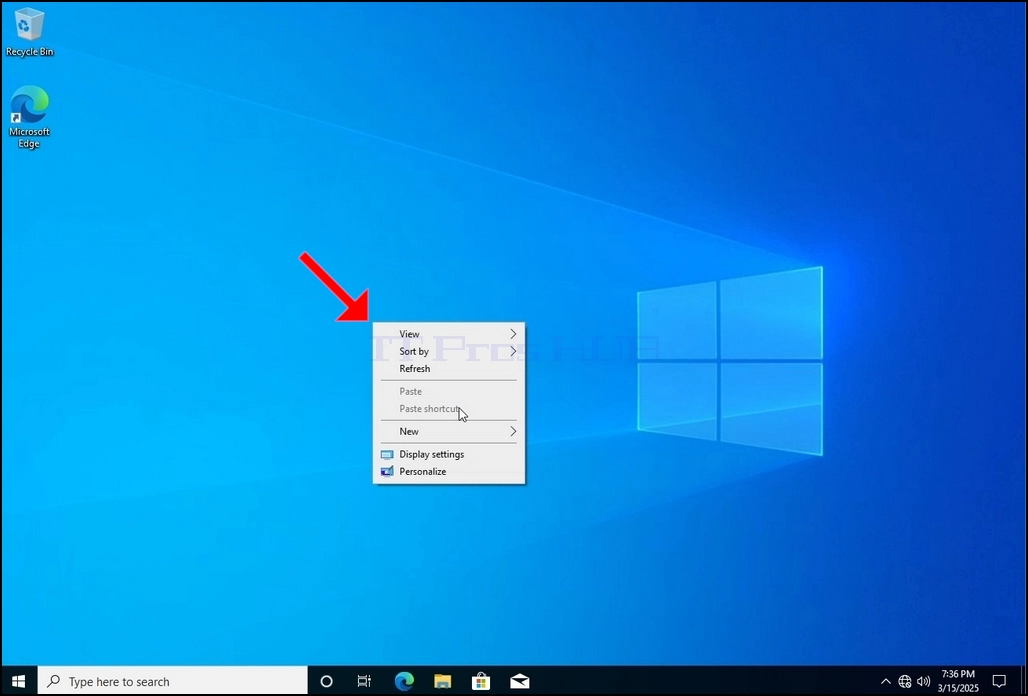The width and height of the screenshot is (1028, 696).
Task: Click the Personalize icon in the menu
Action: pos(387,471)
